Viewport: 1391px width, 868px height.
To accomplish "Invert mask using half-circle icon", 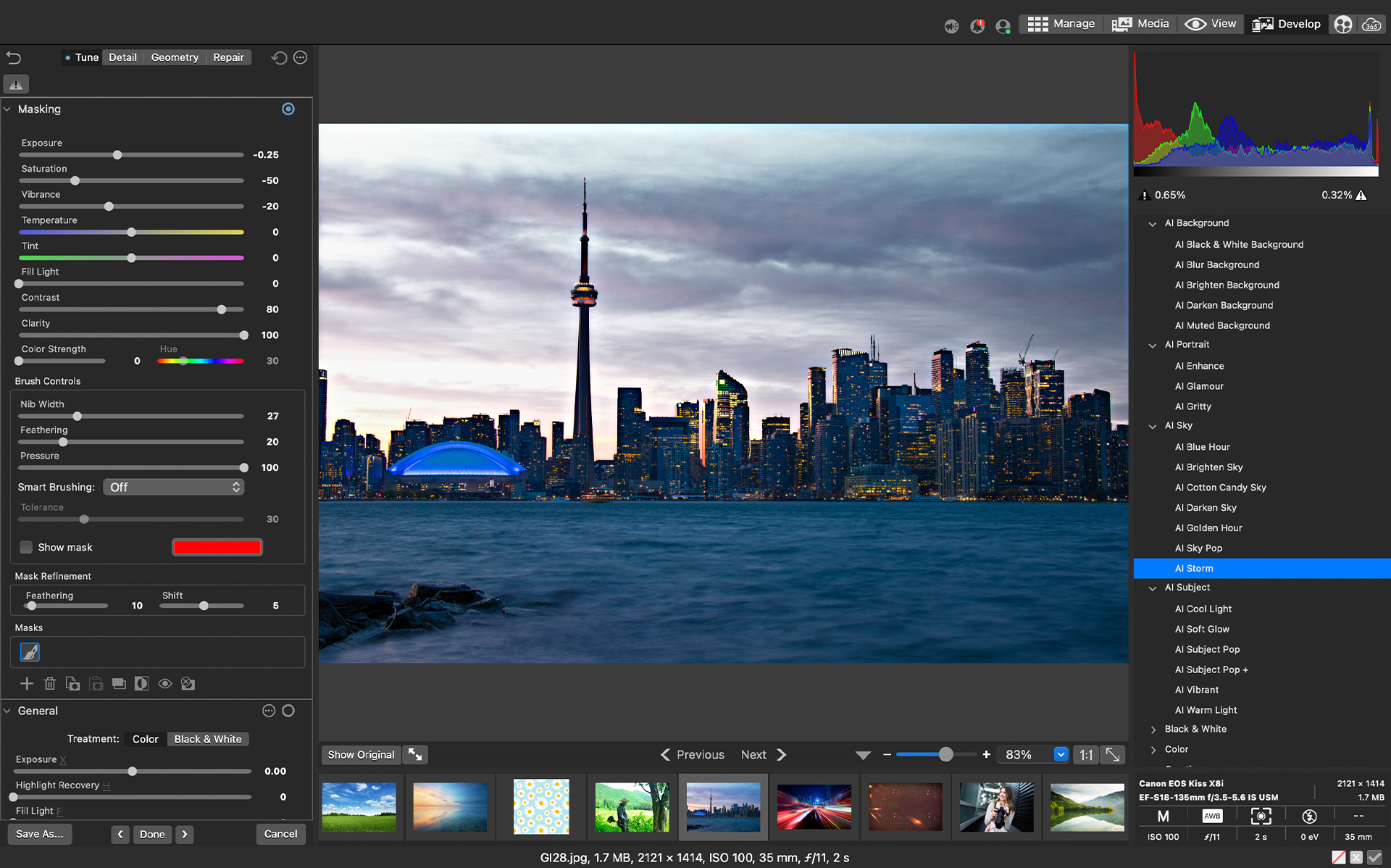I will (142, 683).
